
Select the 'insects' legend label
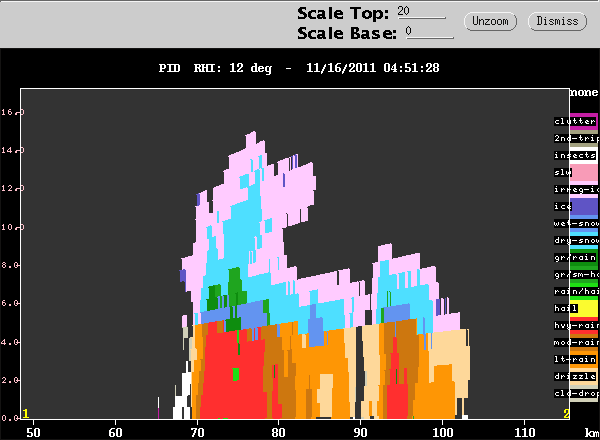pyautogui.click(x=575, y=155)
